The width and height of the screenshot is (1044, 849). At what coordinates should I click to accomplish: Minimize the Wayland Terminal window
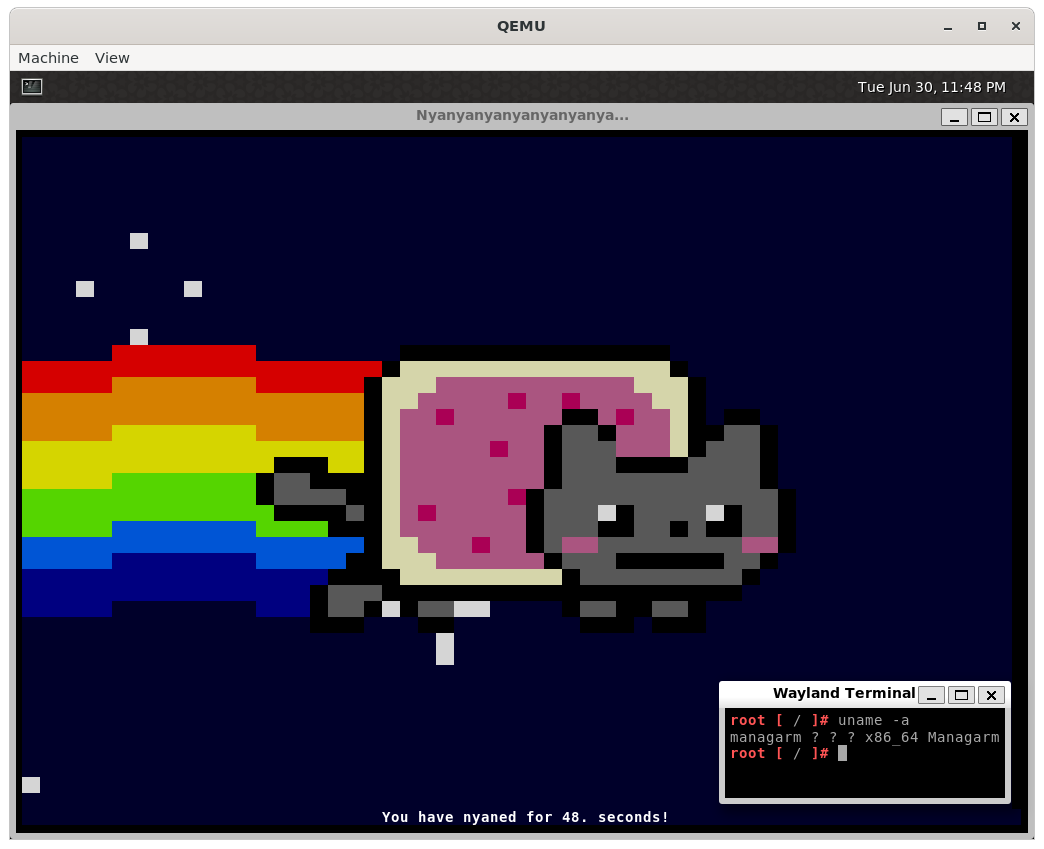pos(931,695)
